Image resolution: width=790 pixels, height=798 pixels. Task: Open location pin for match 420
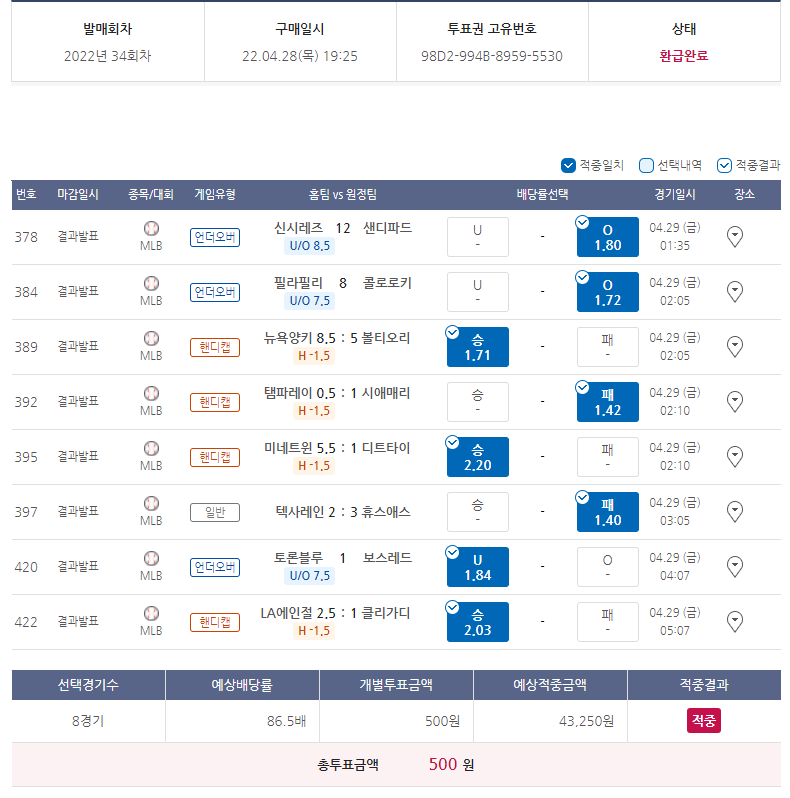pyautogui.click(x=735, y=566)
